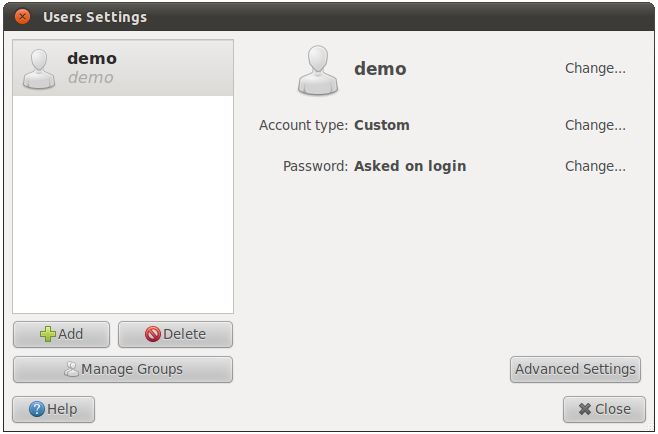Select the italic demo username in list

[90, 78]
